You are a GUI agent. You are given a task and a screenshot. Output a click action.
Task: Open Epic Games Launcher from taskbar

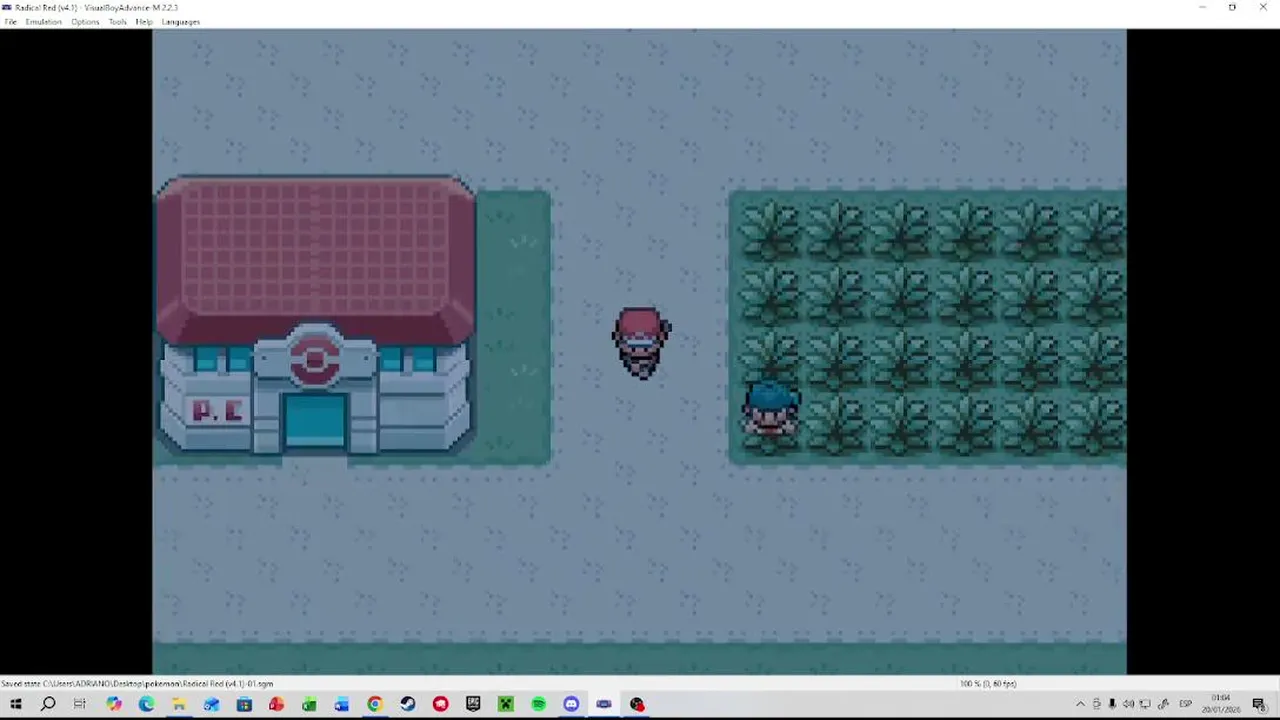(x=473, y=705)
